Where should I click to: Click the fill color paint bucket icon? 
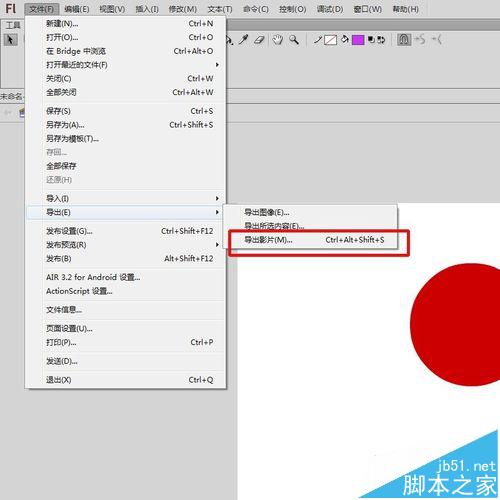click(x=345, y=40)
